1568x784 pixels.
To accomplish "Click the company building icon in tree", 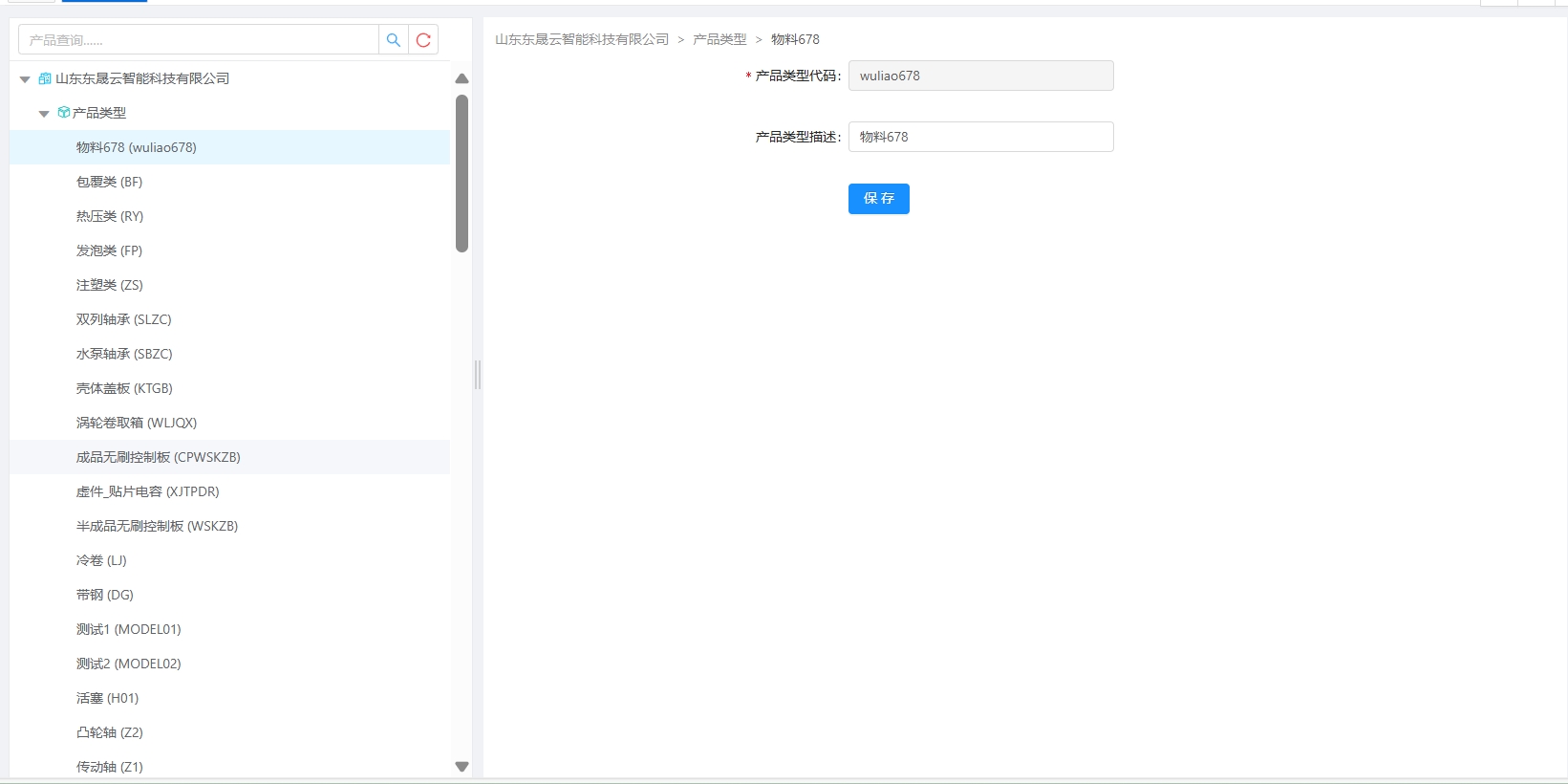I will (45, 78).
